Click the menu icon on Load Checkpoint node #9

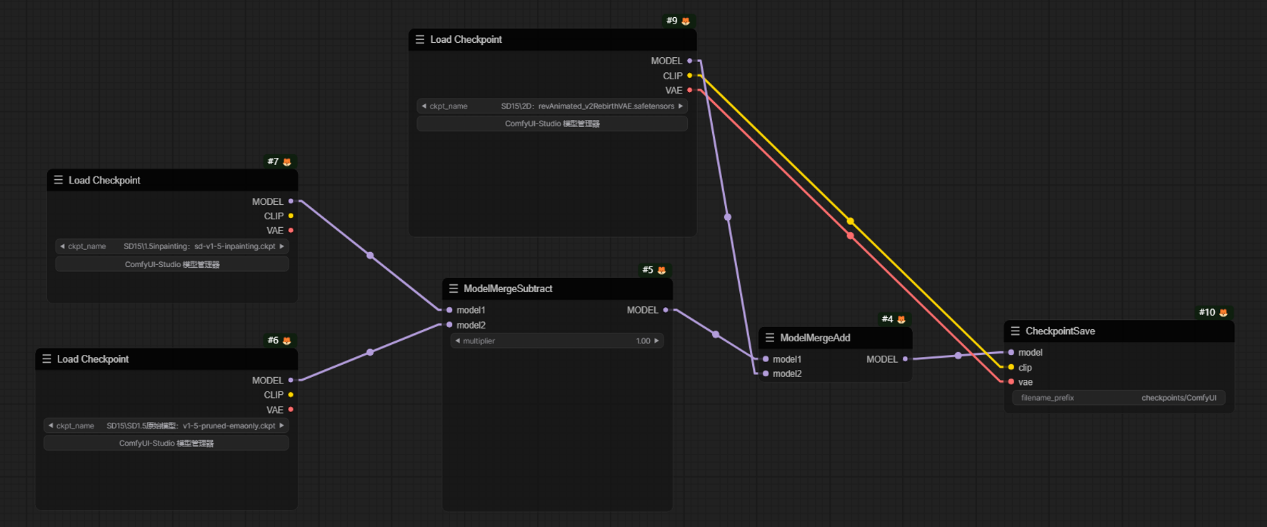pos(420,40)
